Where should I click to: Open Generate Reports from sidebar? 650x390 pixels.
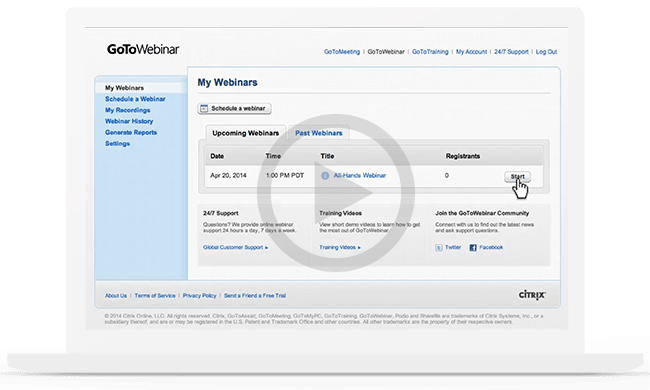click(x=131, y=133)
